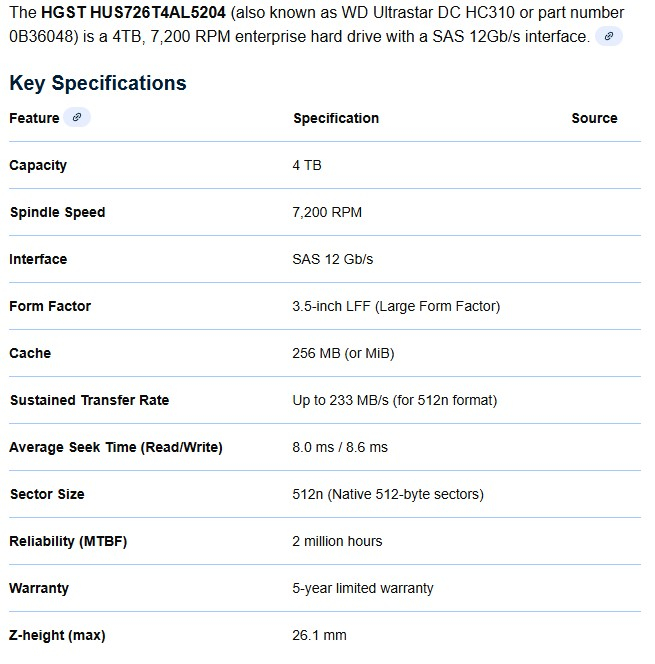Viewport: 655px width, 664px height.
Task: Click the Key Specifications heading
Action: tap(98, 83)
